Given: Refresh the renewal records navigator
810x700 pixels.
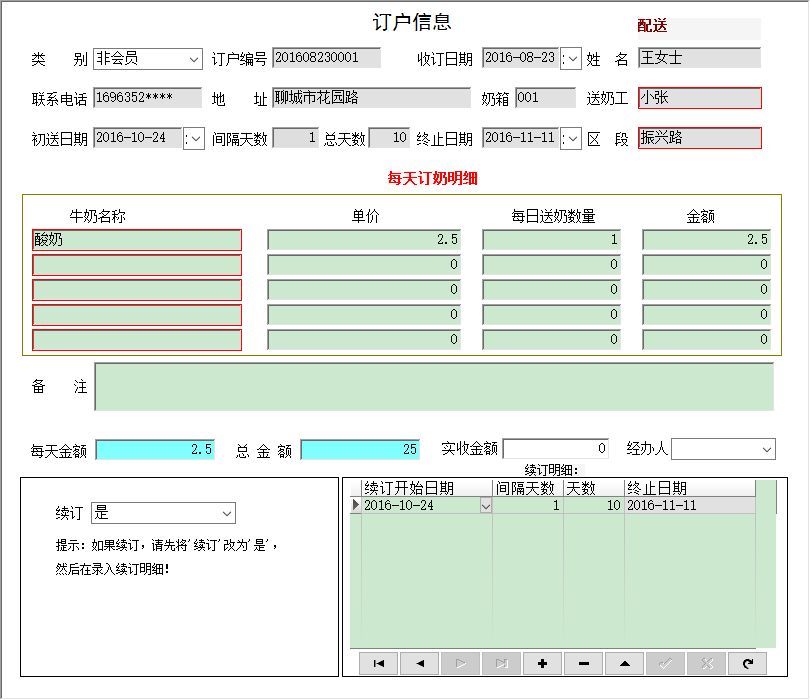Looking at the screenshot, I should 747,663.
